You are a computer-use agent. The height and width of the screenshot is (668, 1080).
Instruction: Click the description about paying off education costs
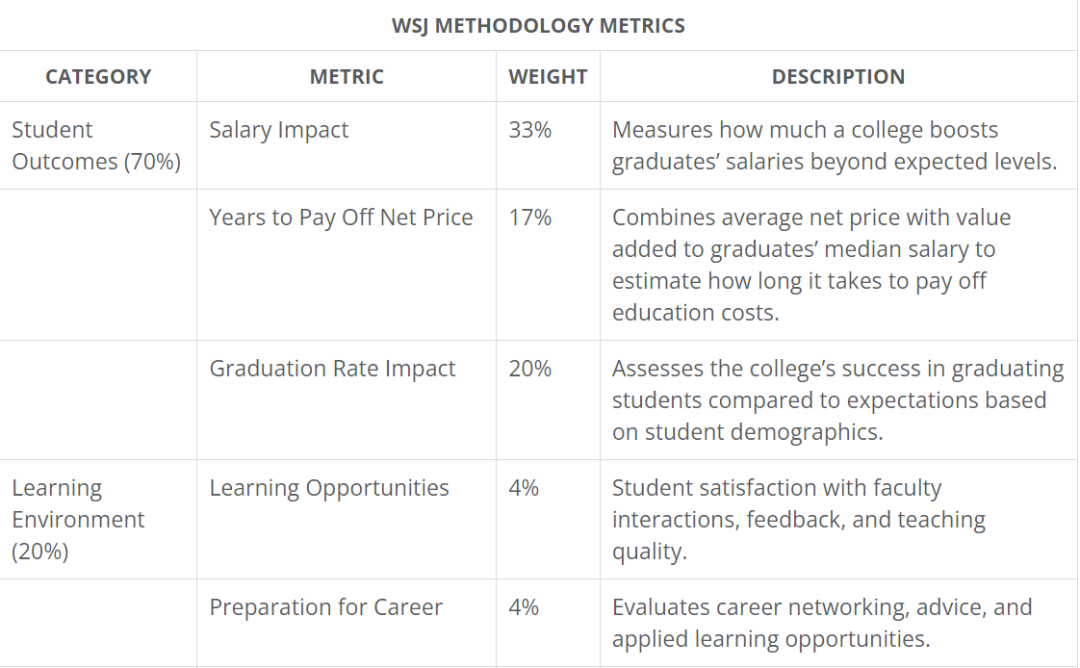(811, 265)
